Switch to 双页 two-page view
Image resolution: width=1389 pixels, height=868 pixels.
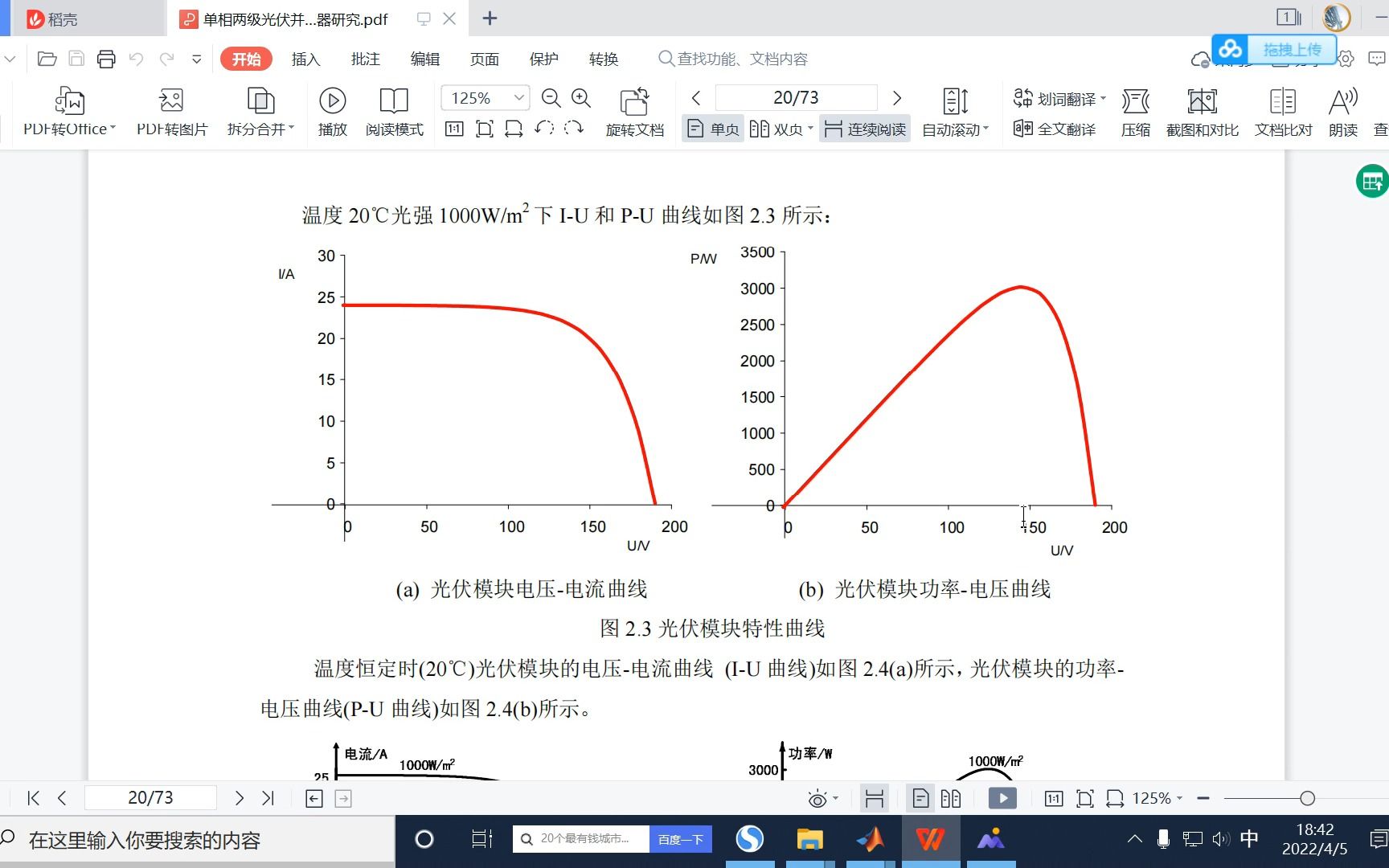point(778,129)
